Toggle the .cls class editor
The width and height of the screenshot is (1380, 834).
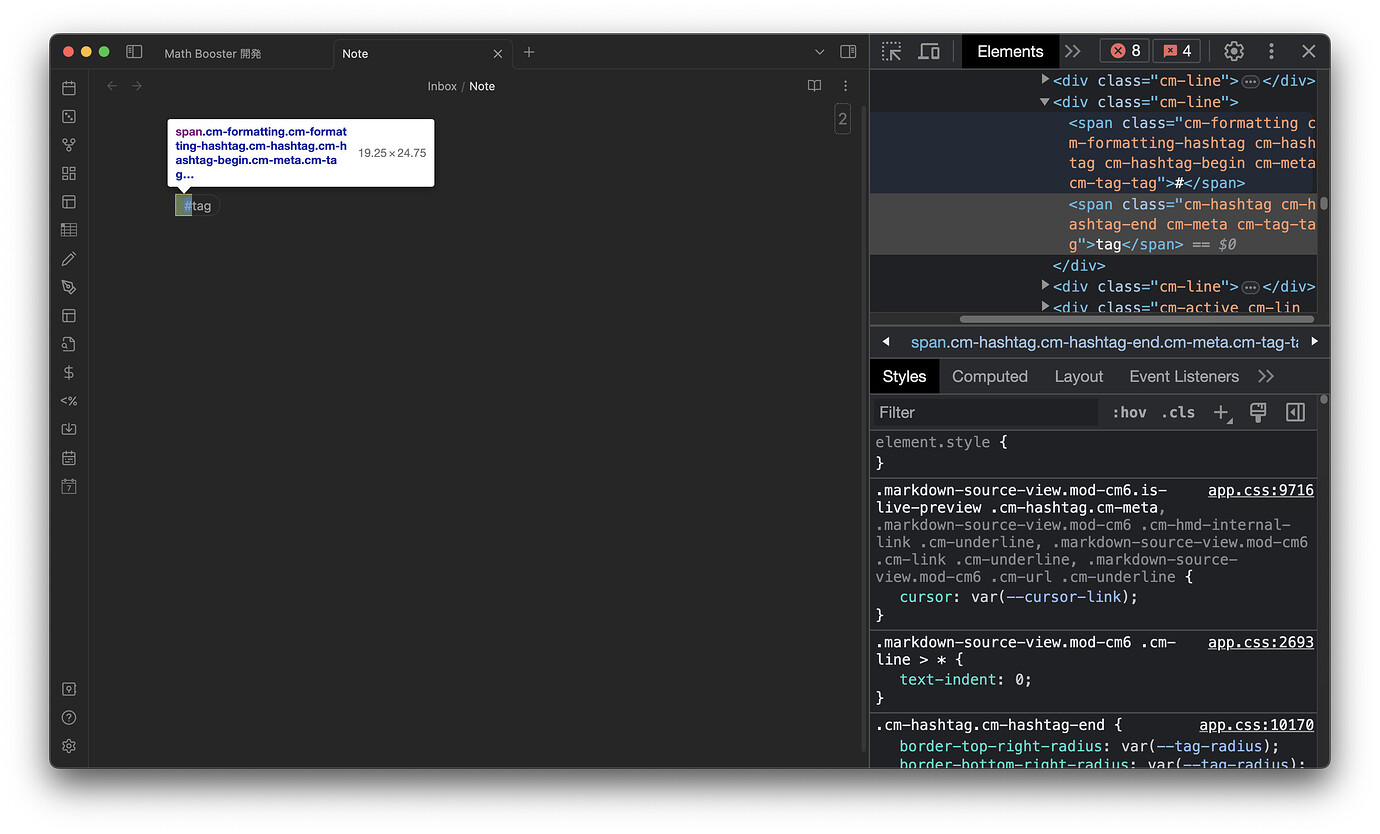click(1178, 412)
